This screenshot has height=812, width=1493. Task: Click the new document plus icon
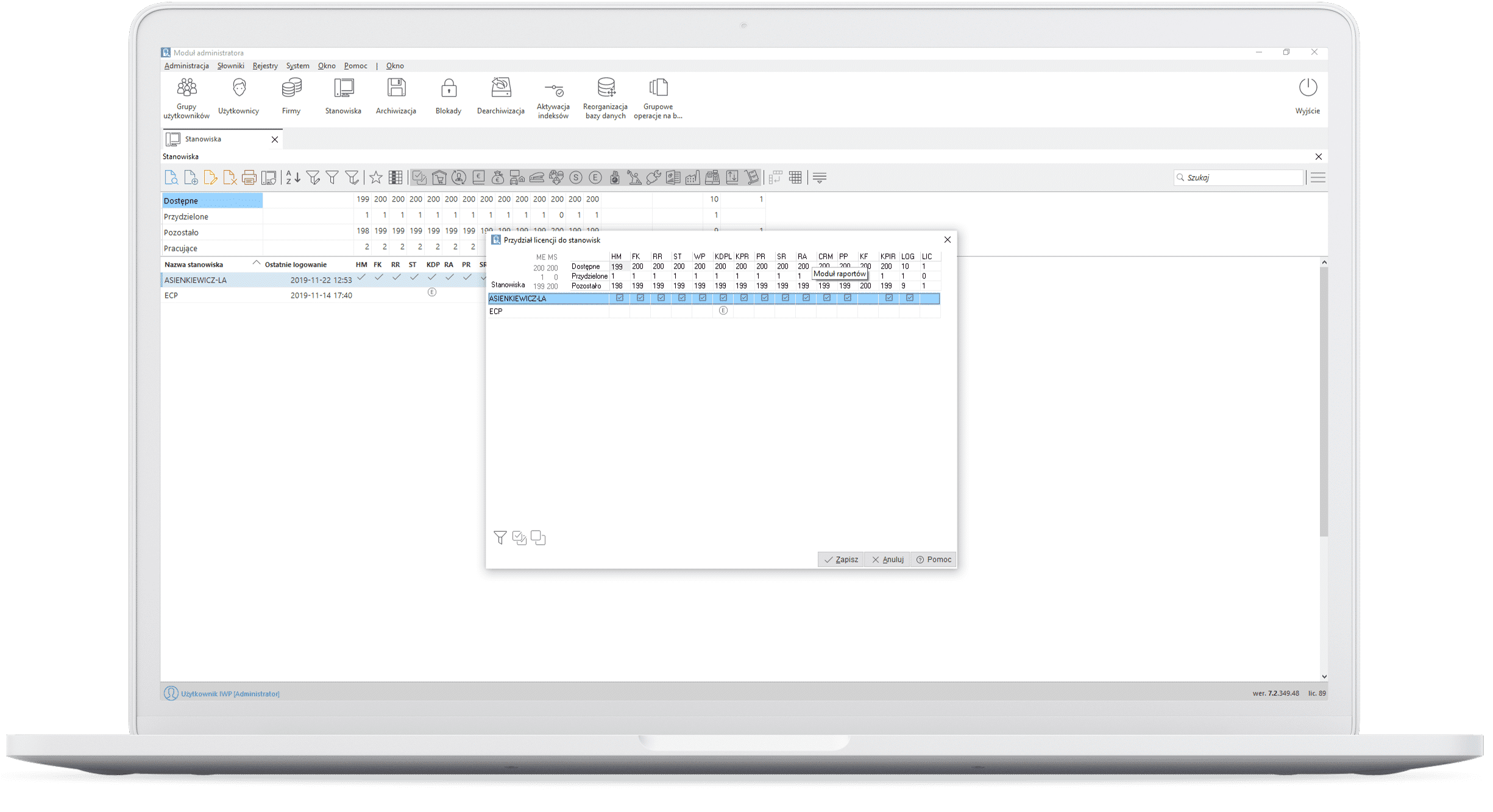191,177
